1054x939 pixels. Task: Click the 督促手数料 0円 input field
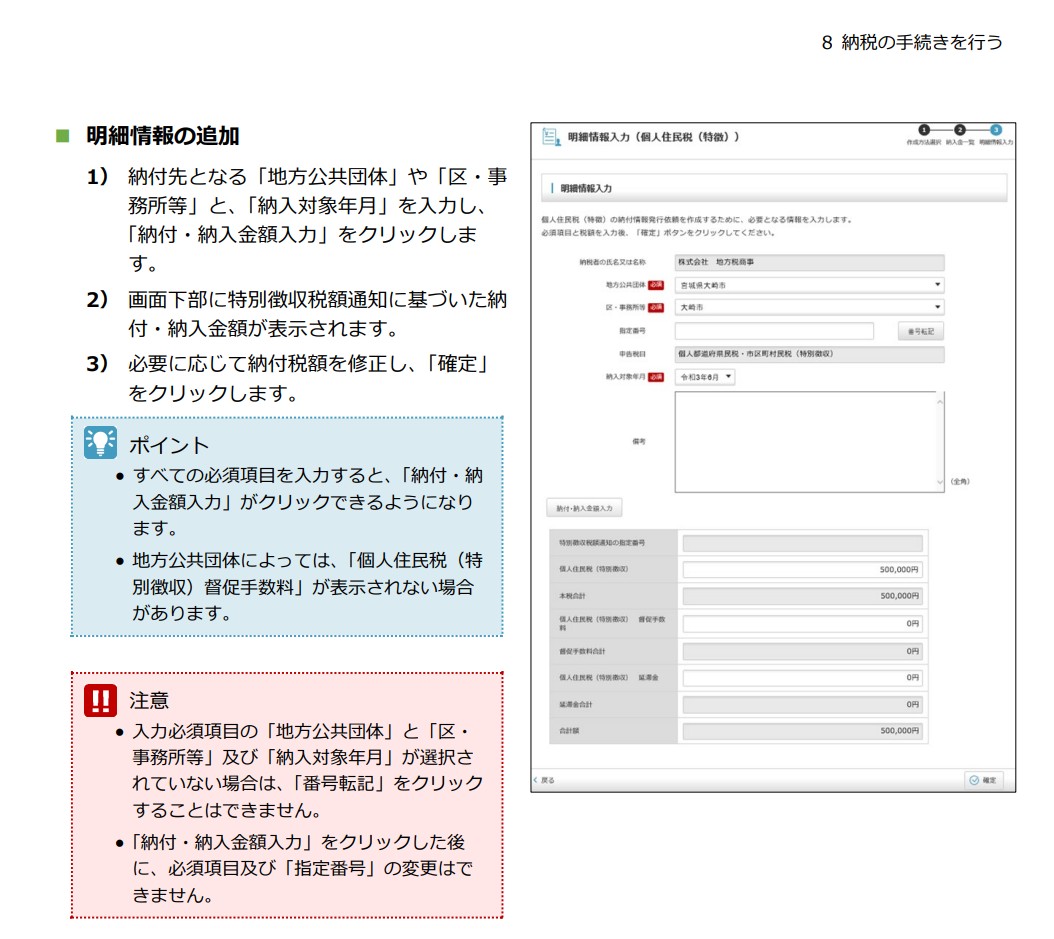point(802,623)
